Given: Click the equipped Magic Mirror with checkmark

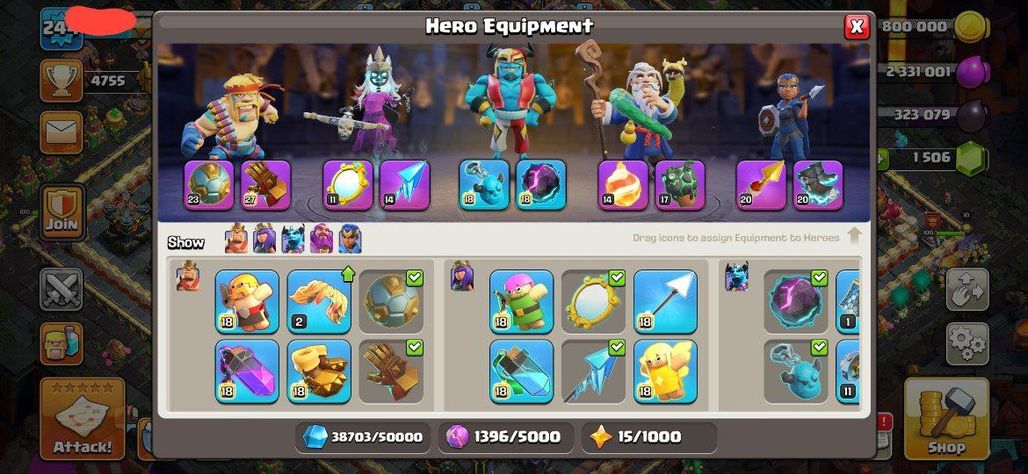Looking at the screenshot, I should point(593,302).
